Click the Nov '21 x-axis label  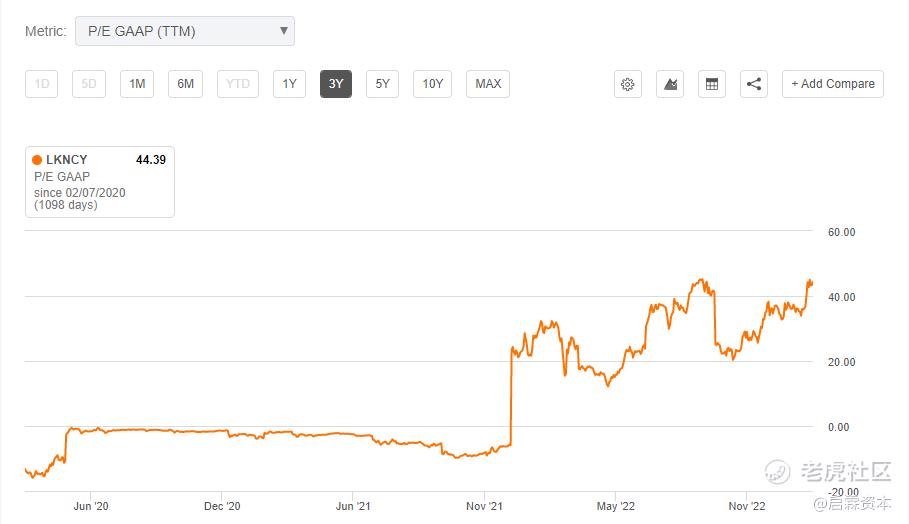point(484,506)
